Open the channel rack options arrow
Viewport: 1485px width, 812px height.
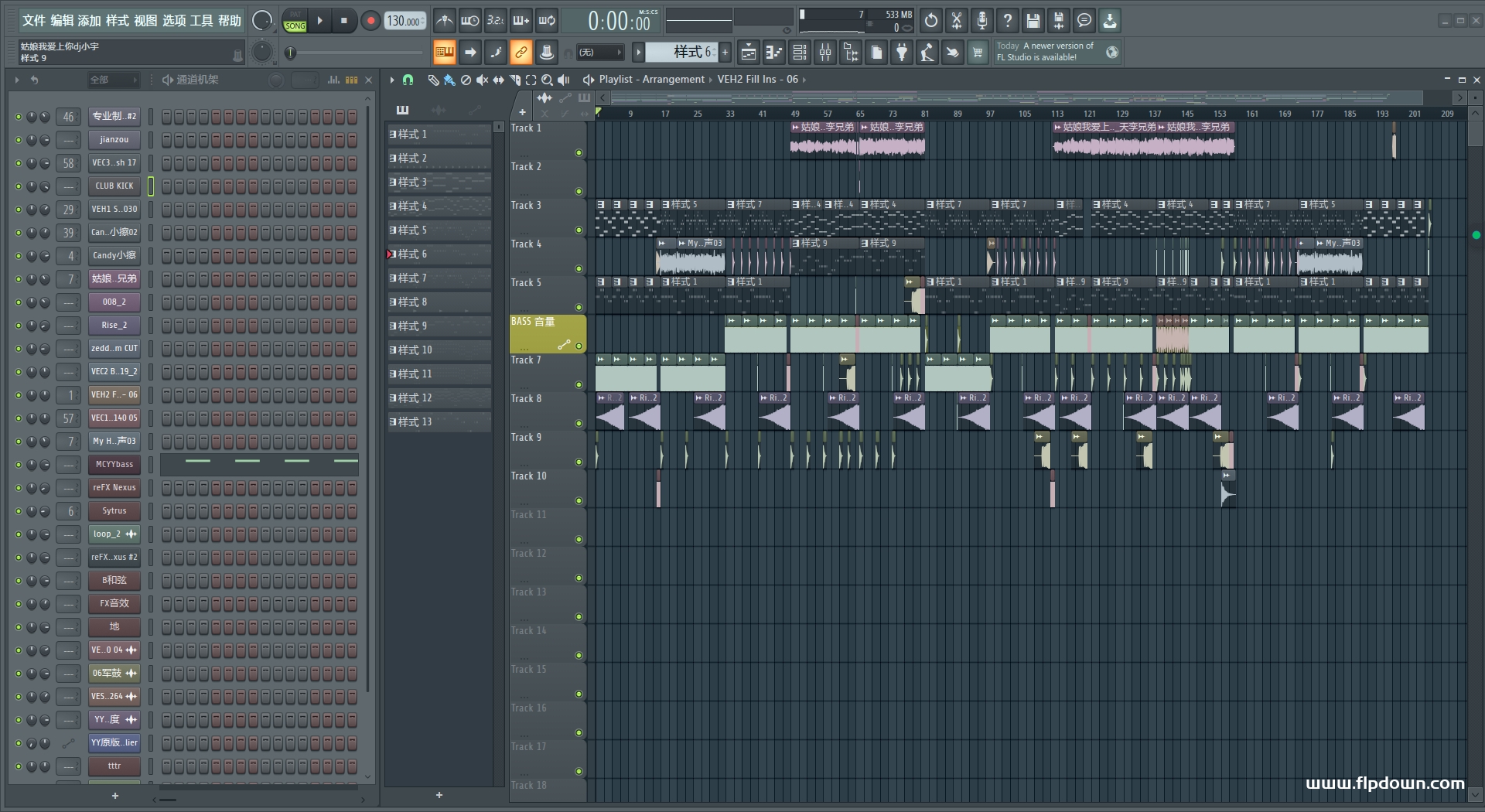click(x=17, y=80)
